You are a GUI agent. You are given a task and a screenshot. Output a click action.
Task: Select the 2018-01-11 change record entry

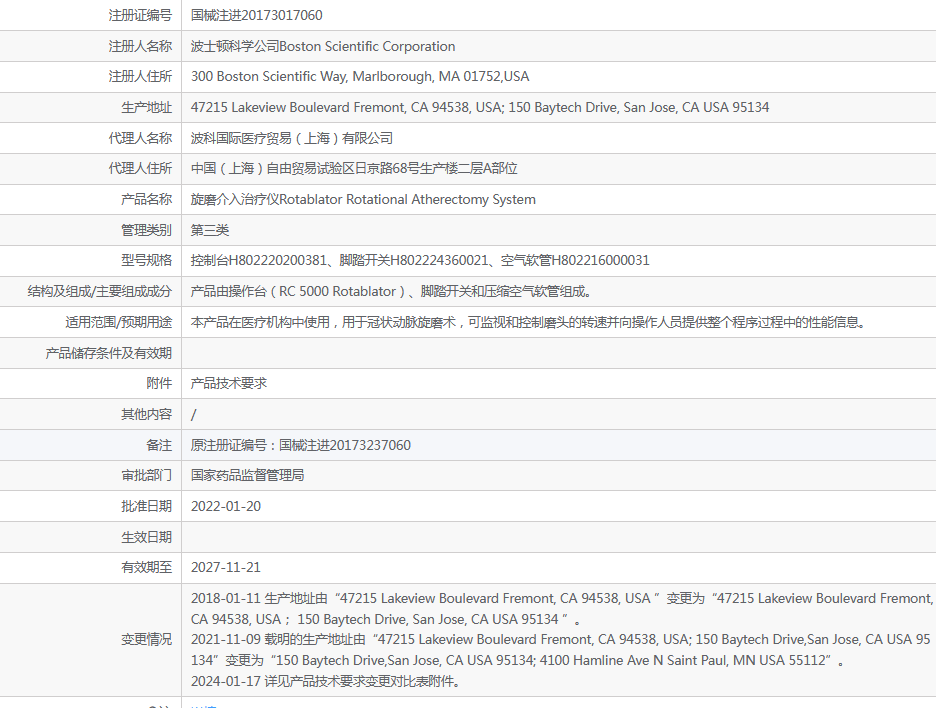561,609
